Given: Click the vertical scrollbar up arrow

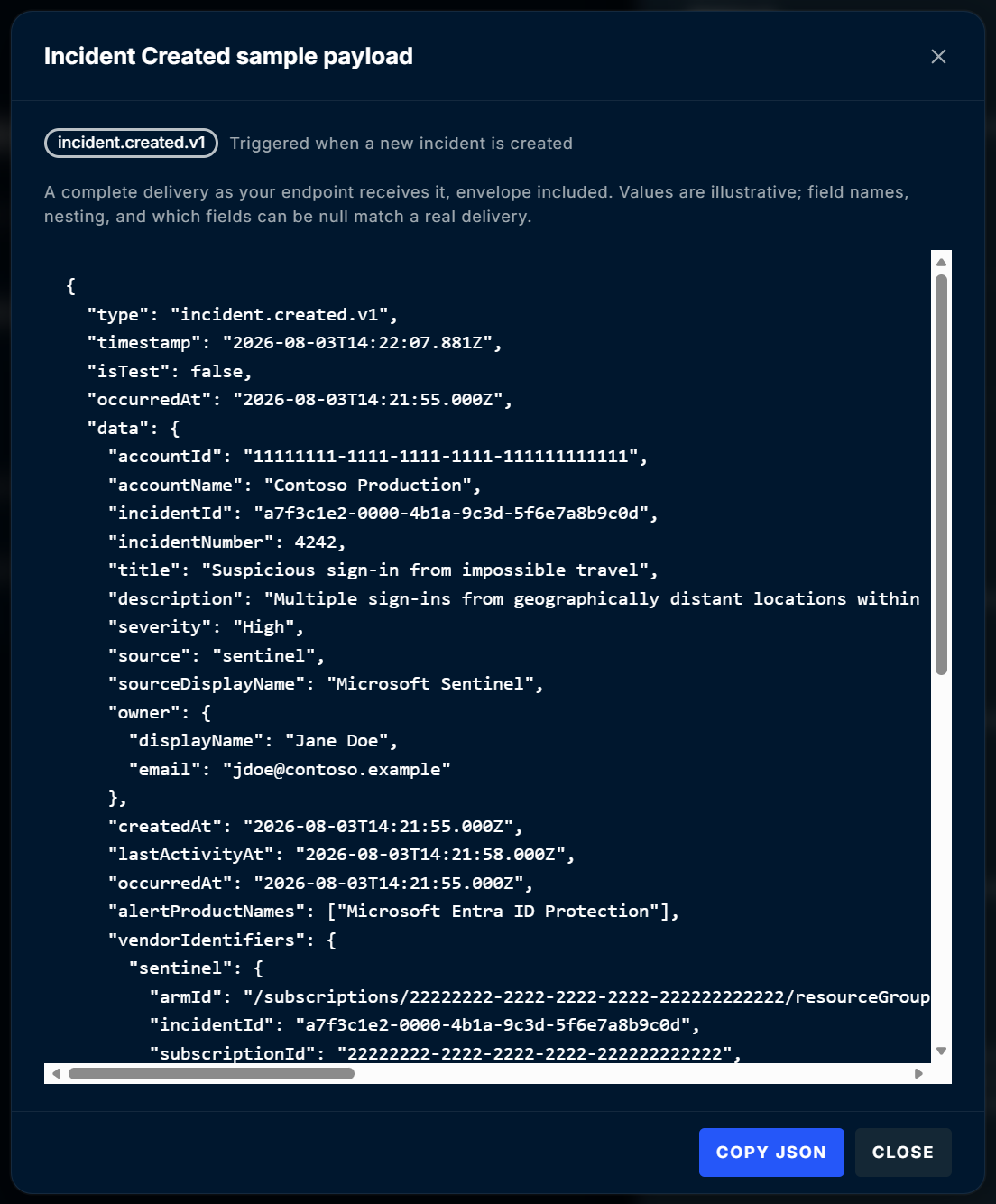Looking at the screenshot, I should 941,262.
